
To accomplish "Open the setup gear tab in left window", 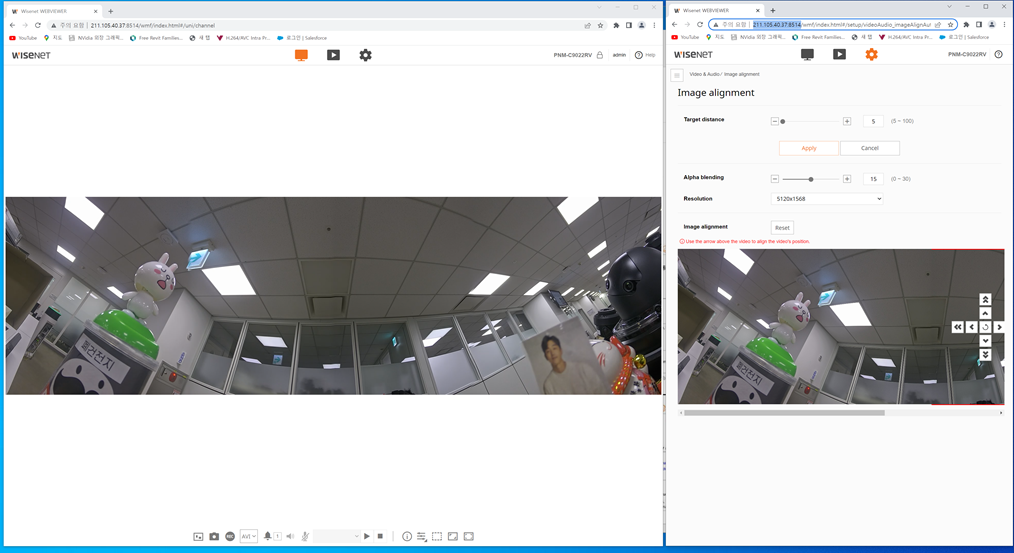I will pyautogui.click(x=365, y=55).
